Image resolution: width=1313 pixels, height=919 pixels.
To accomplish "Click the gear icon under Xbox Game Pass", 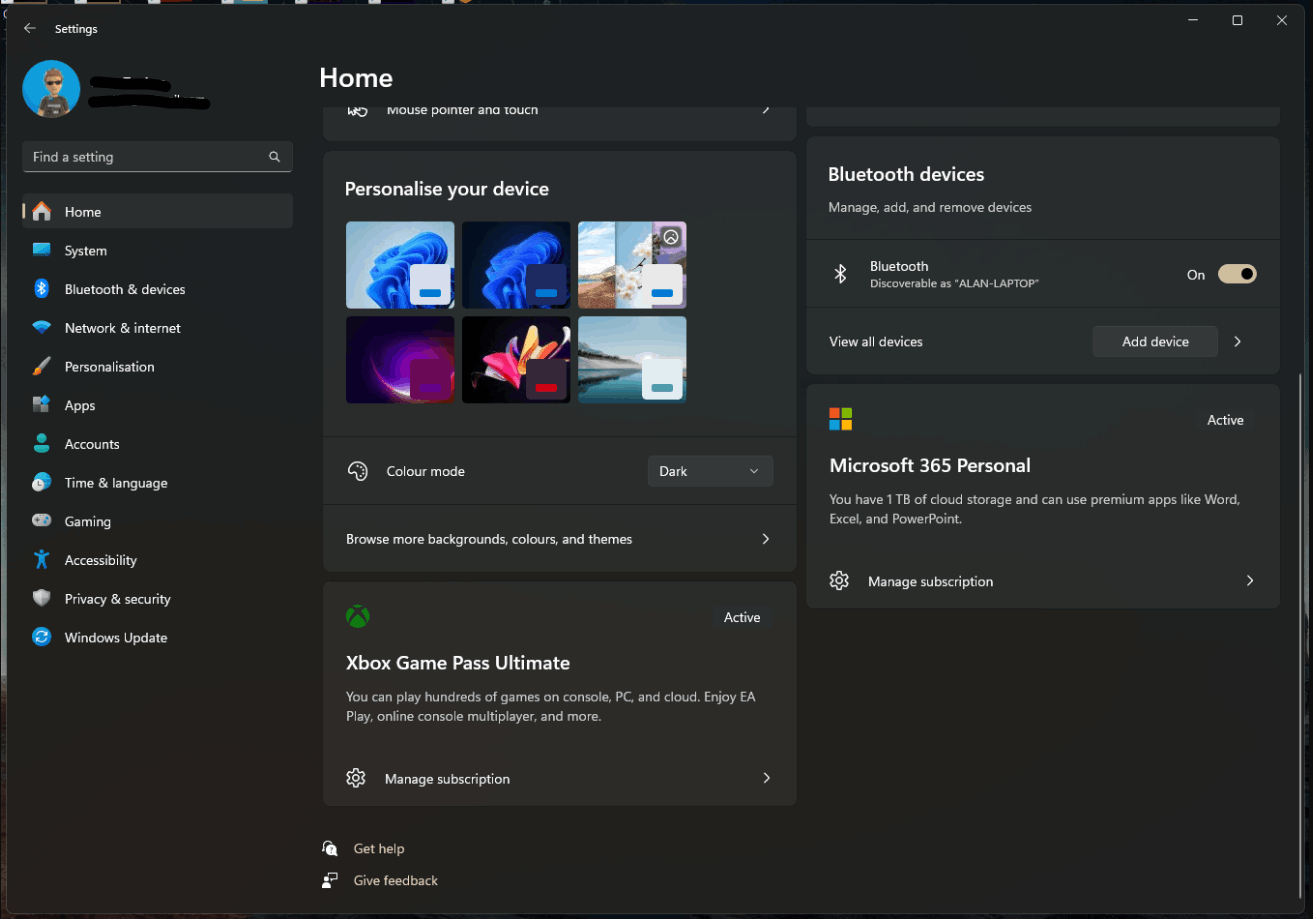I will [356, 778].
